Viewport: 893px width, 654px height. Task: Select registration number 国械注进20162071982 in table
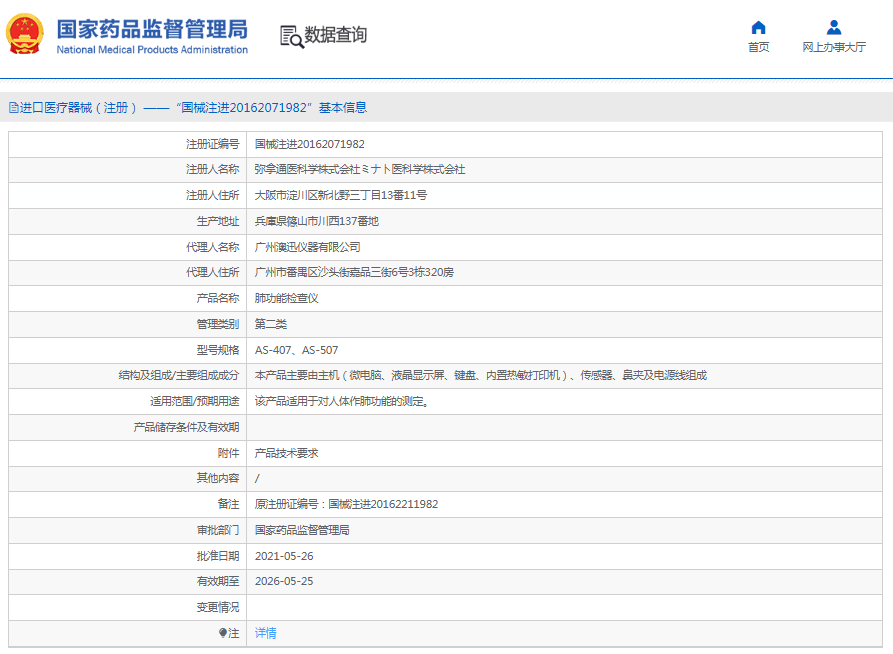309,144
